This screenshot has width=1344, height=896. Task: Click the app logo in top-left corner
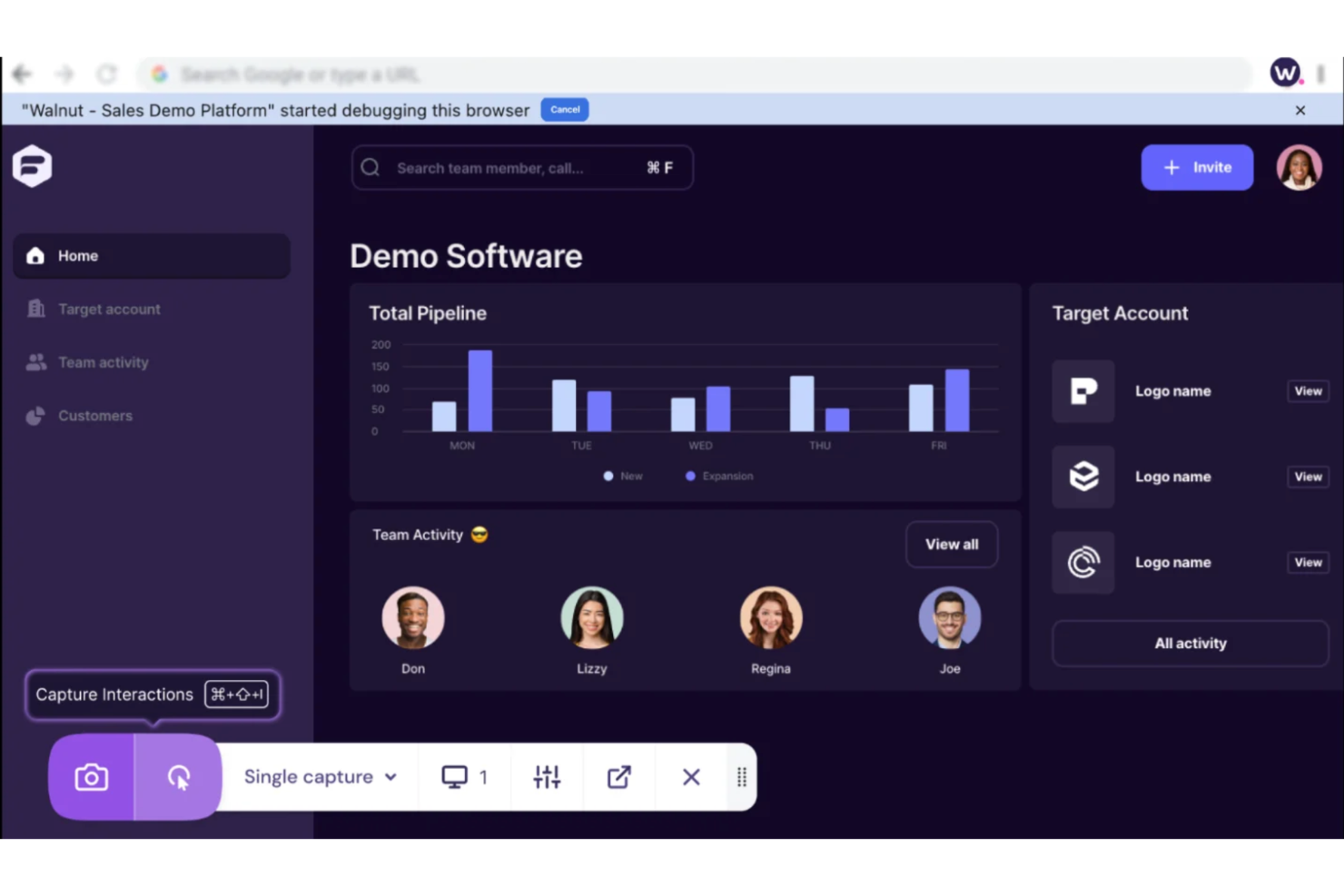point(33,166)
